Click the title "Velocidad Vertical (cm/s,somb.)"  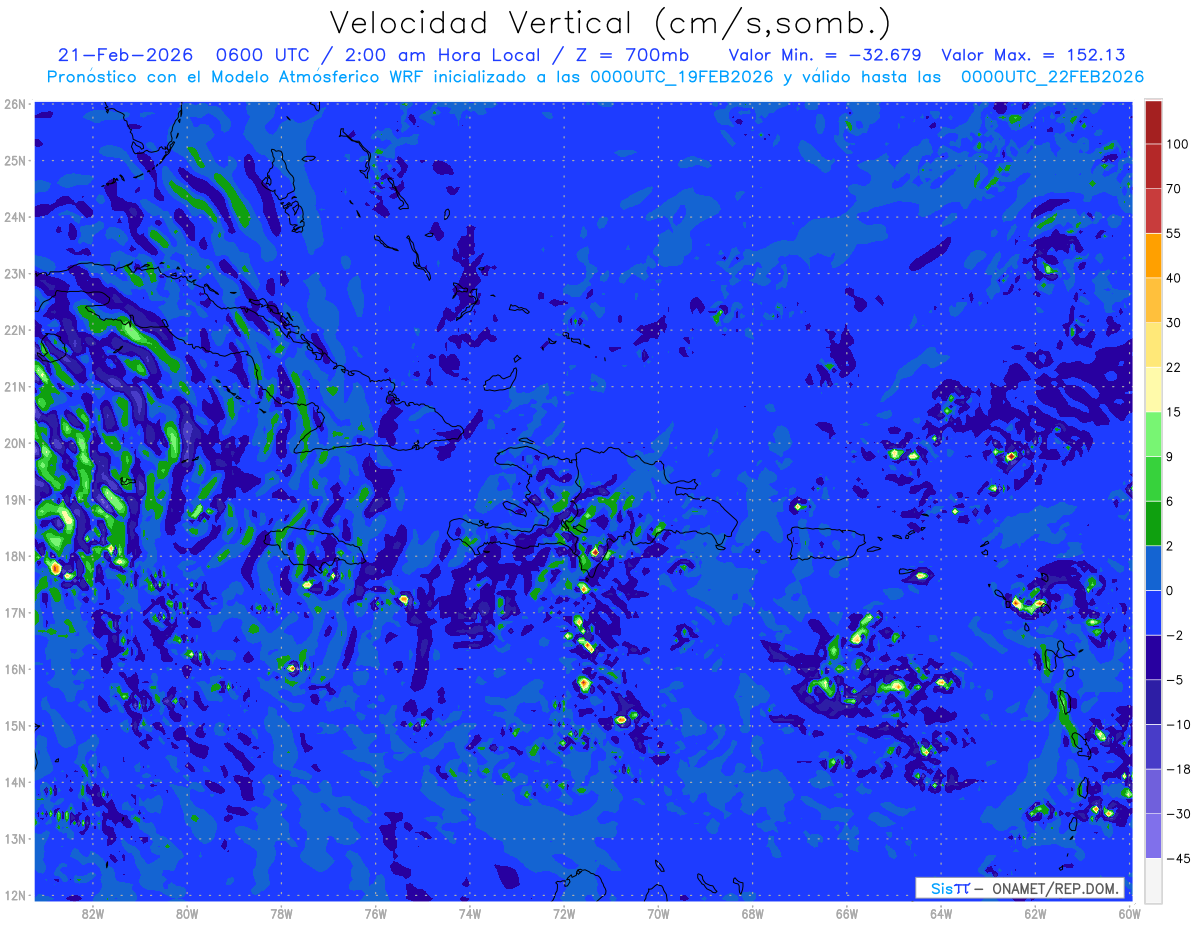[x=610, y=23]
